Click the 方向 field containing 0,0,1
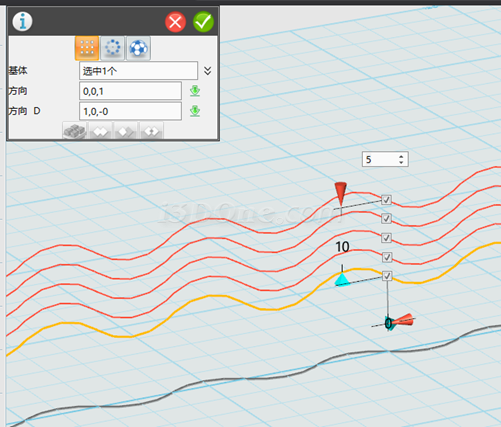 (x=130, y=91)
